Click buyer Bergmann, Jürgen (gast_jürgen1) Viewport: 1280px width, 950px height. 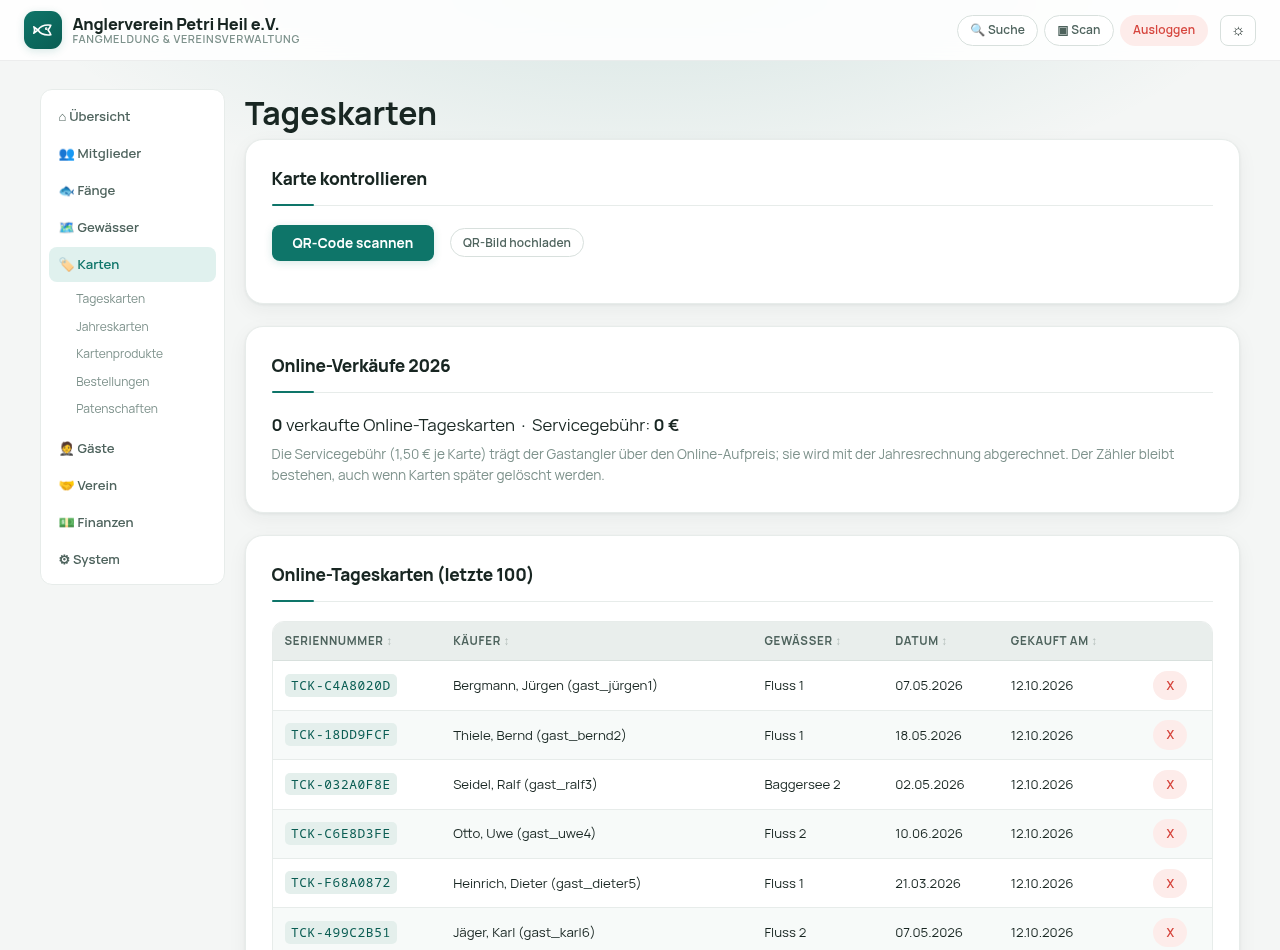pyautogui.click(x=555, y=686)
